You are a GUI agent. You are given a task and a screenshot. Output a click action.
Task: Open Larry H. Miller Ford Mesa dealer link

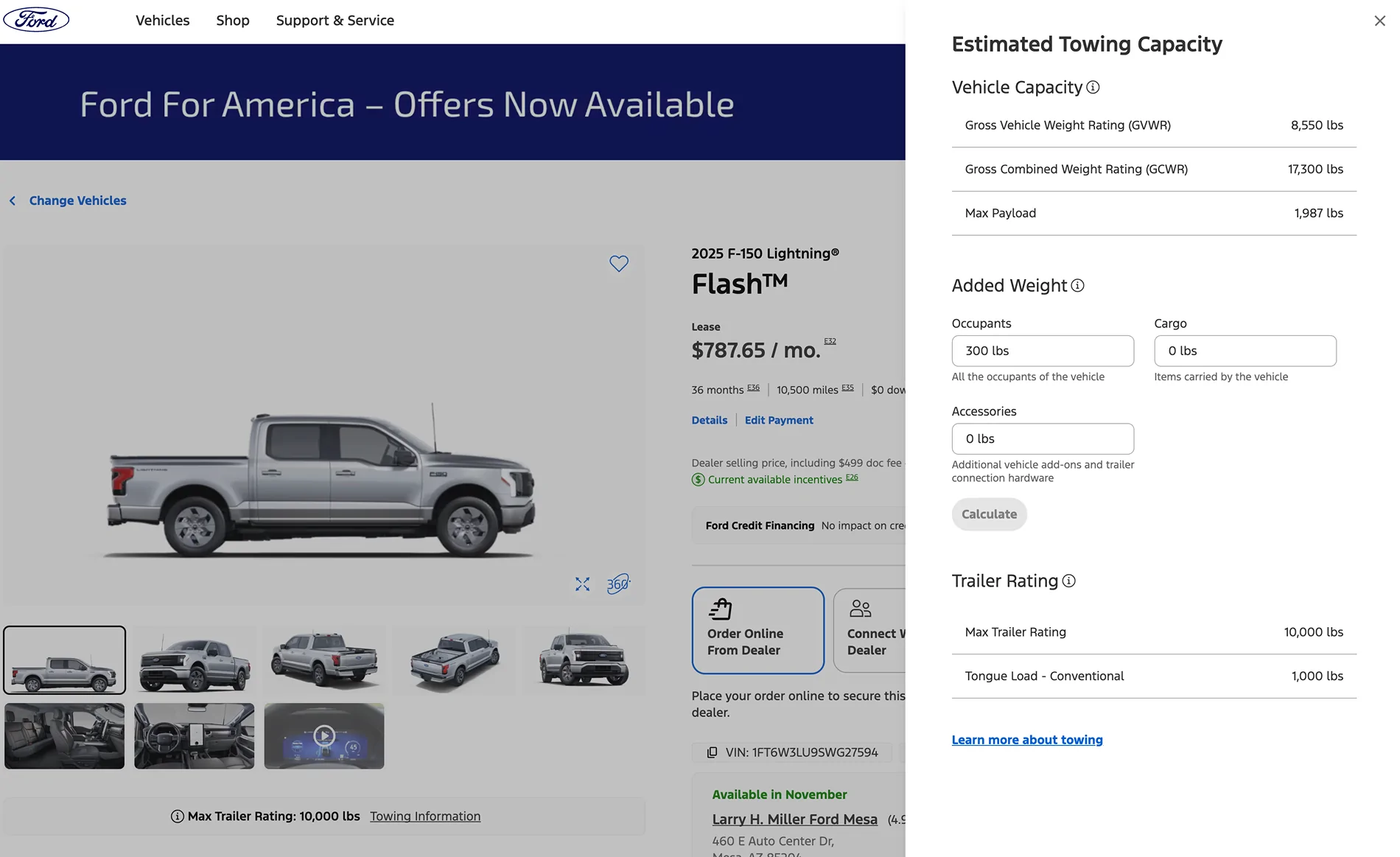tap(794, 819)
